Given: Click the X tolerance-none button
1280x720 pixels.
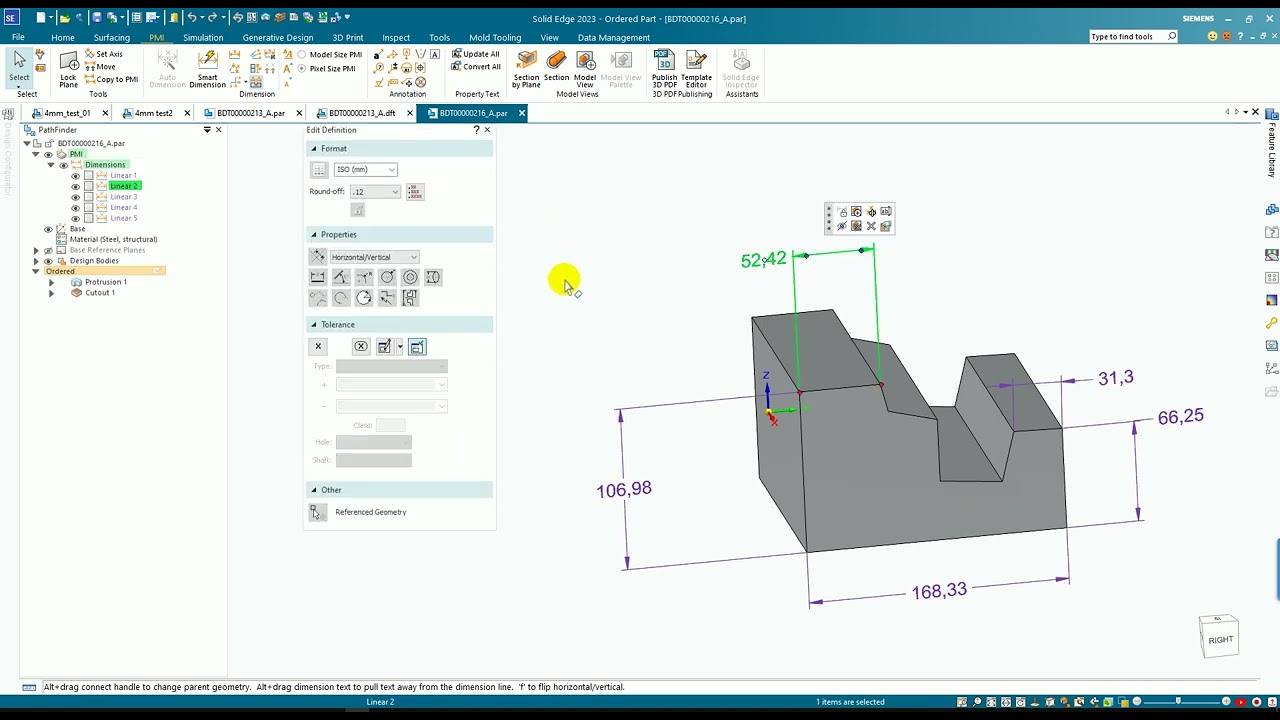Looking at the screenshot, I should [318, 346].
